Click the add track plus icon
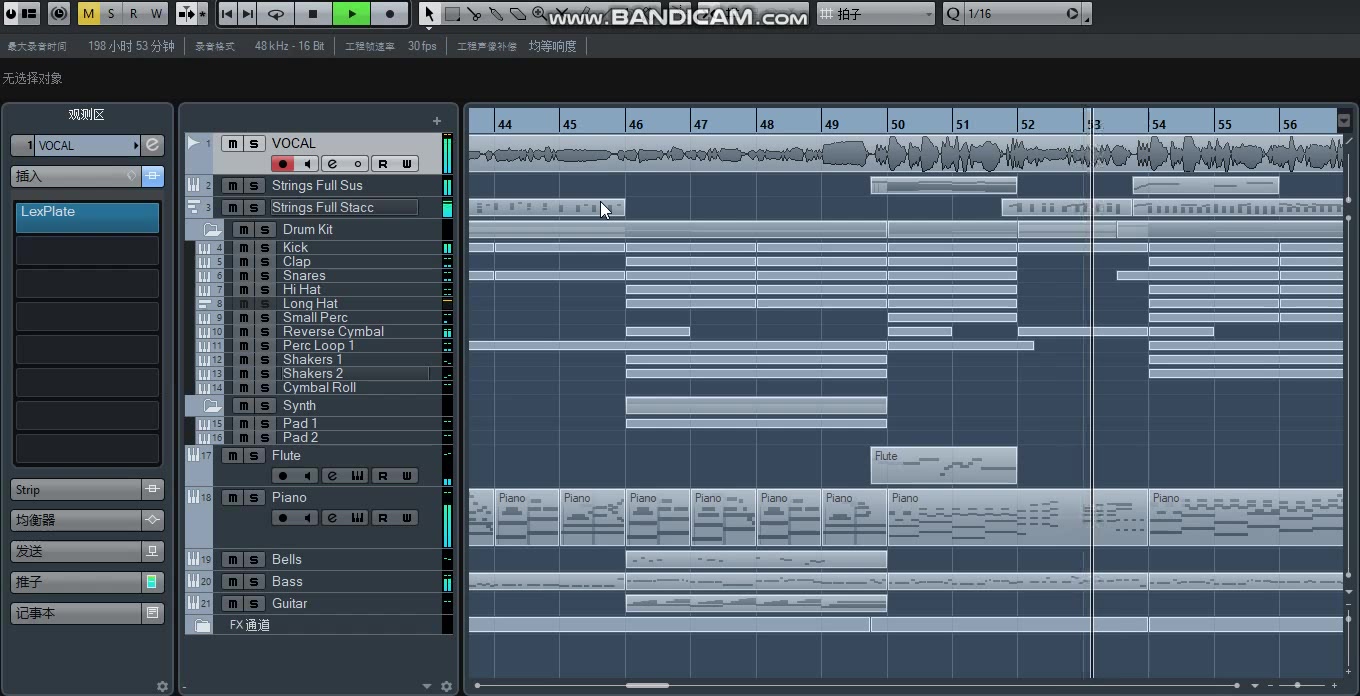 coord(436,121)
